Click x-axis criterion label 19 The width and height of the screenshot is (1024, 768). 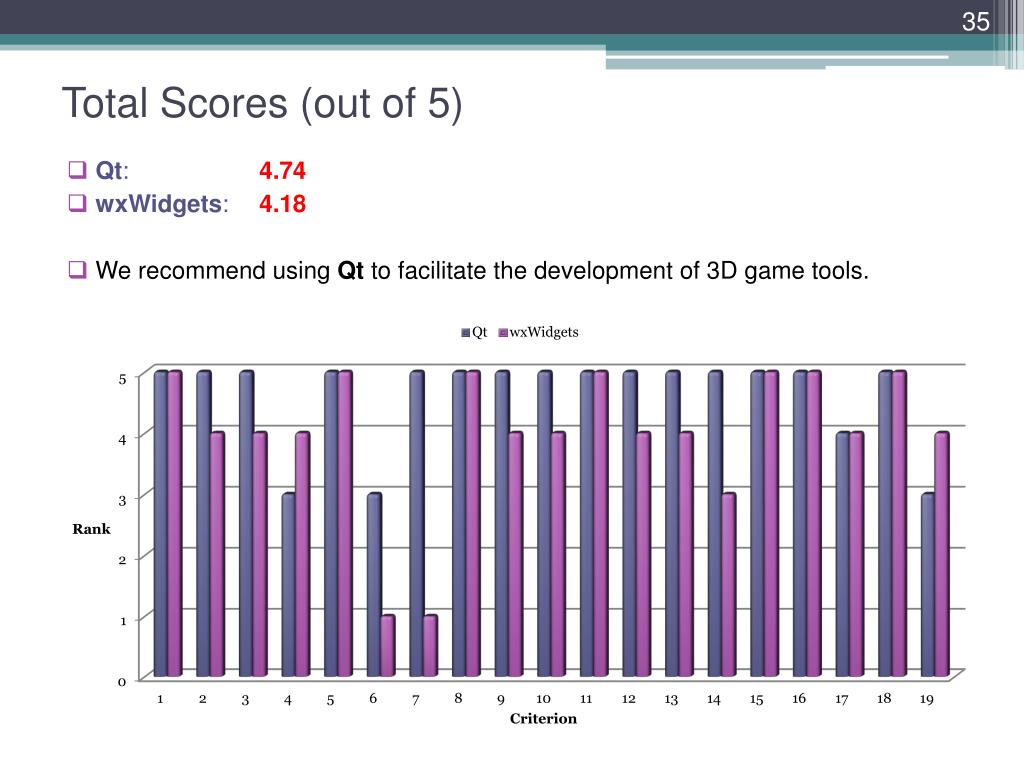pos(927,699)
